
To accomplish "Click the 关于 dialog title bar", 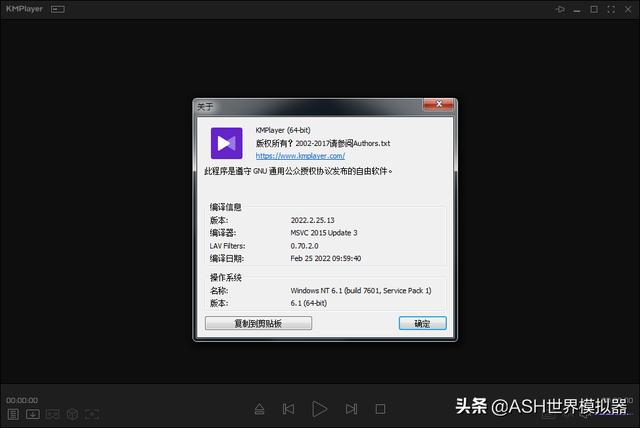I will pyautogui.click(x=309, y=107).
